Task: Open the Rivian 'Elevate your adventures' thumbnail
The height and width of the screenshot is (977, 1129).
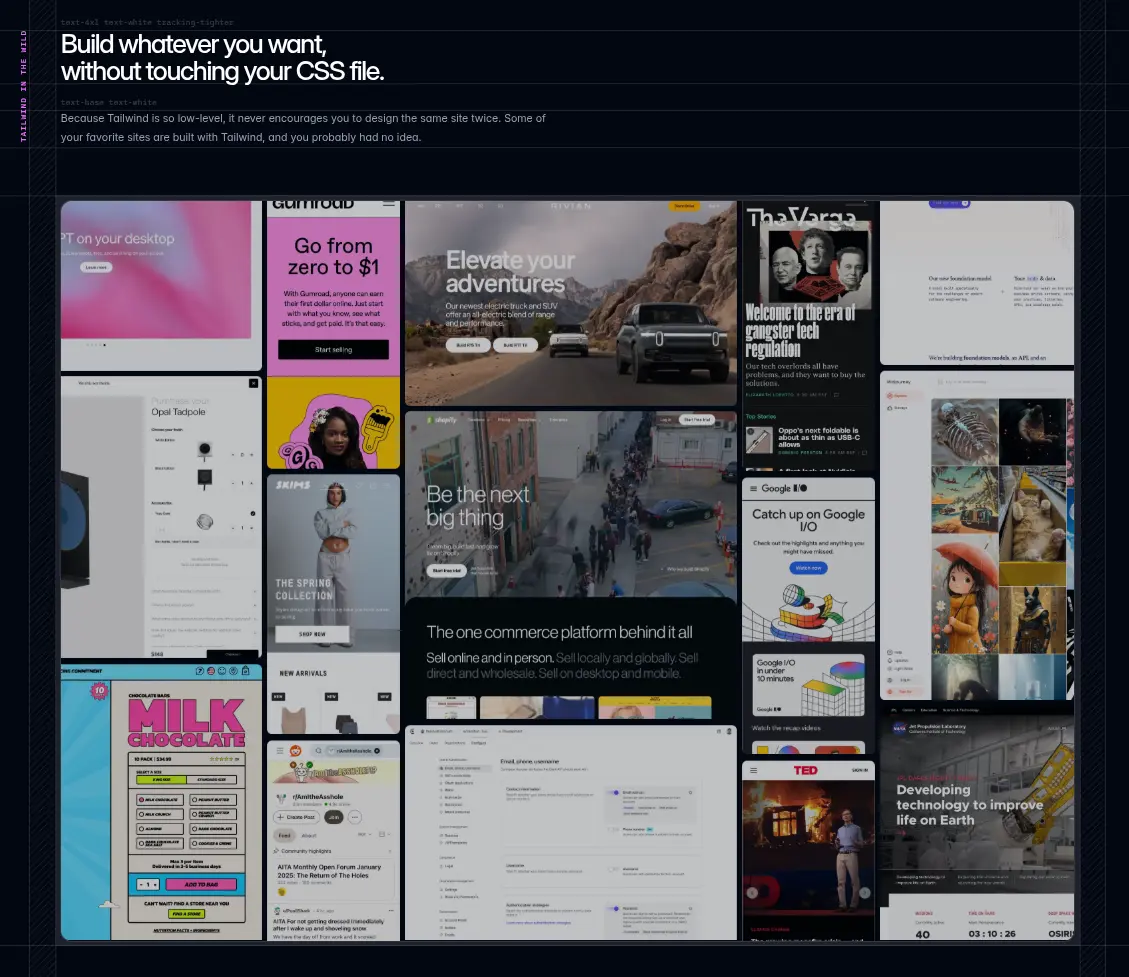Action: [571, 303]
